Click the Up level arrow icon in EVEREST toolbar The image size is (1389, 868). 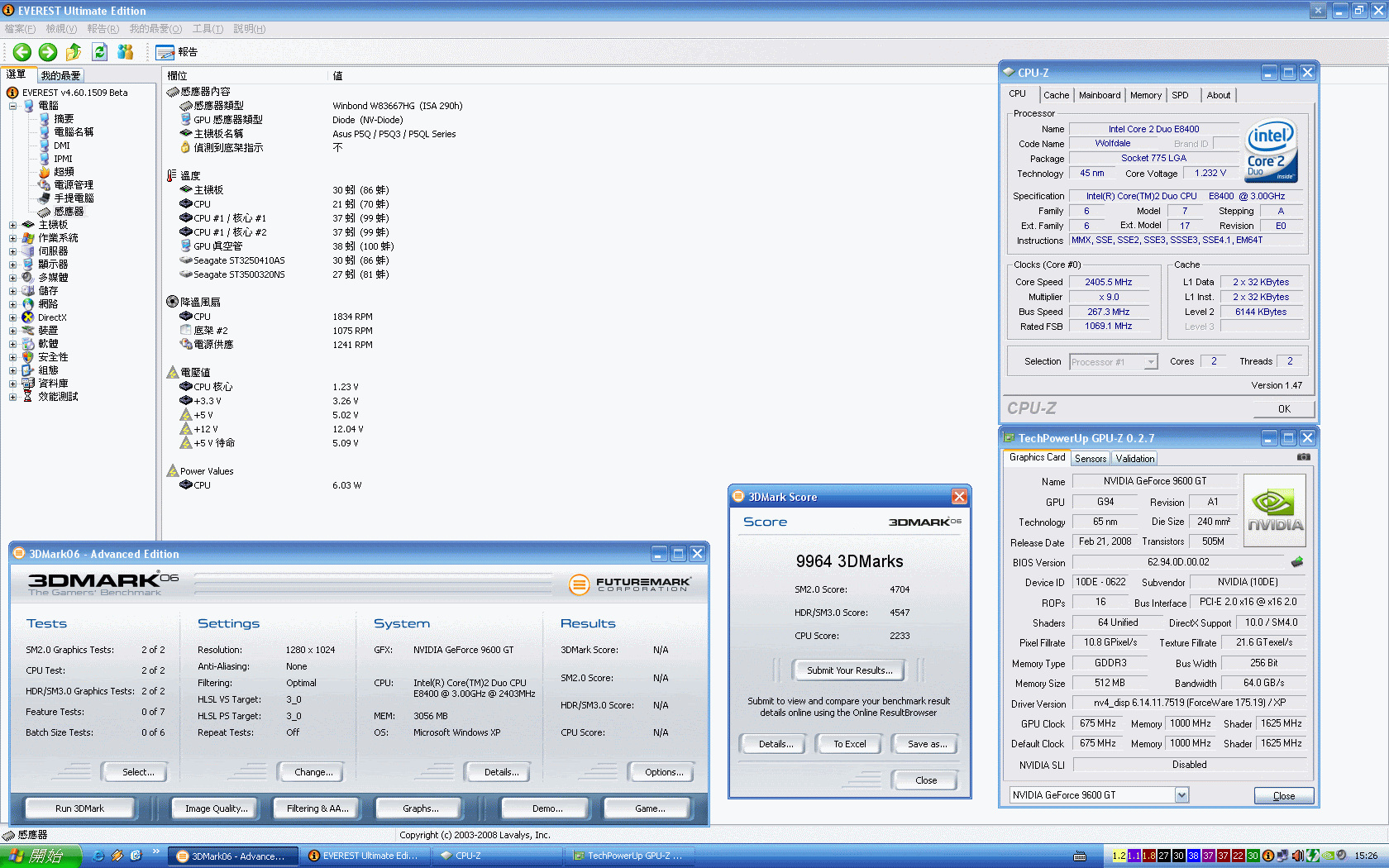[74, 52]
